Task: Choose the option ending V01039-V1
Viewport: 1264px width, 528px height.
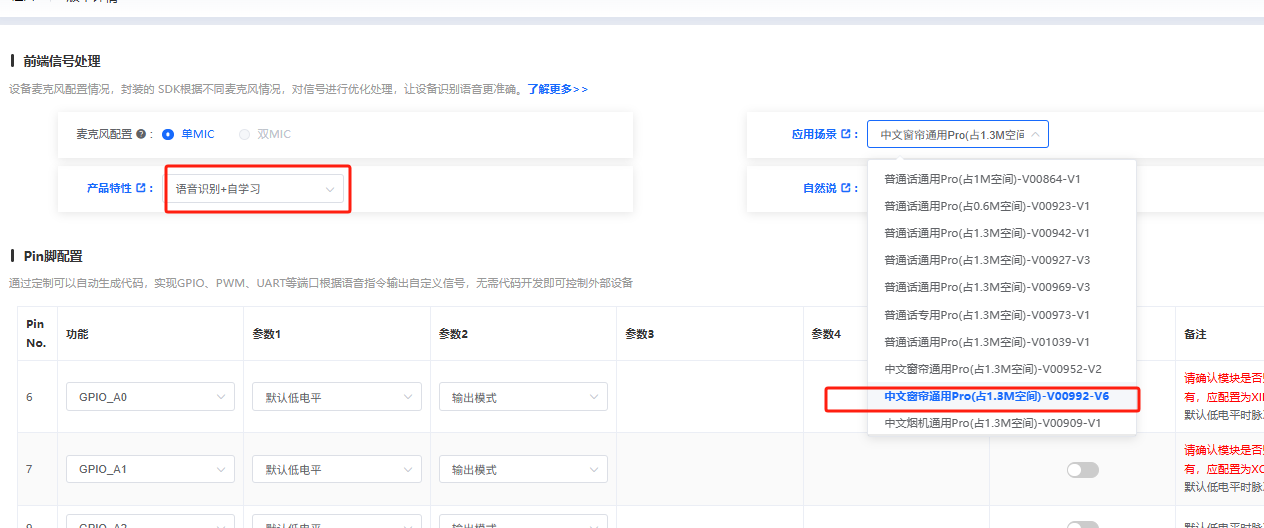Action: pyautogui.click(x=1002, y=342)
